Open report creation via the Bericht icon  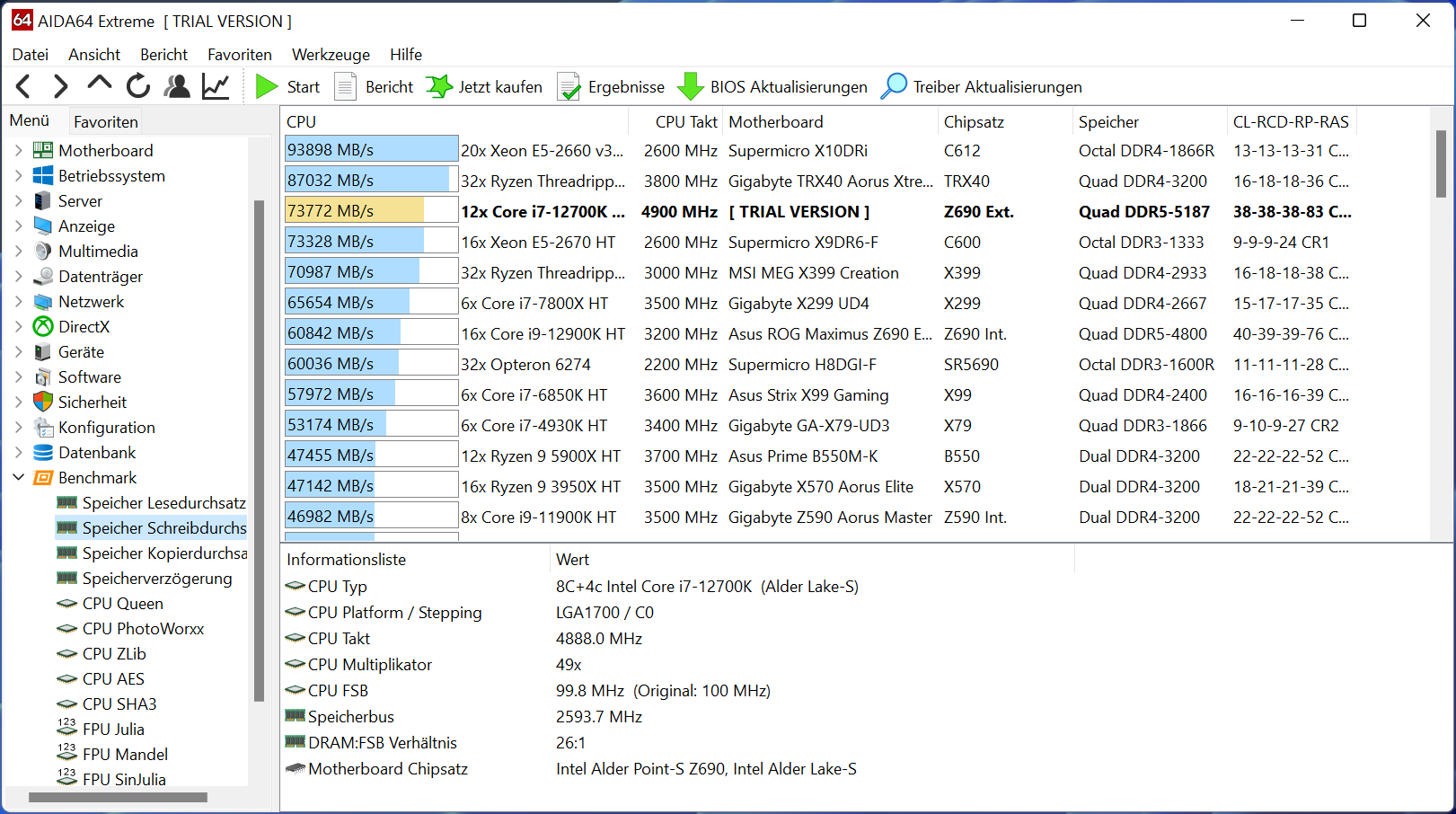tap(345, 85)
